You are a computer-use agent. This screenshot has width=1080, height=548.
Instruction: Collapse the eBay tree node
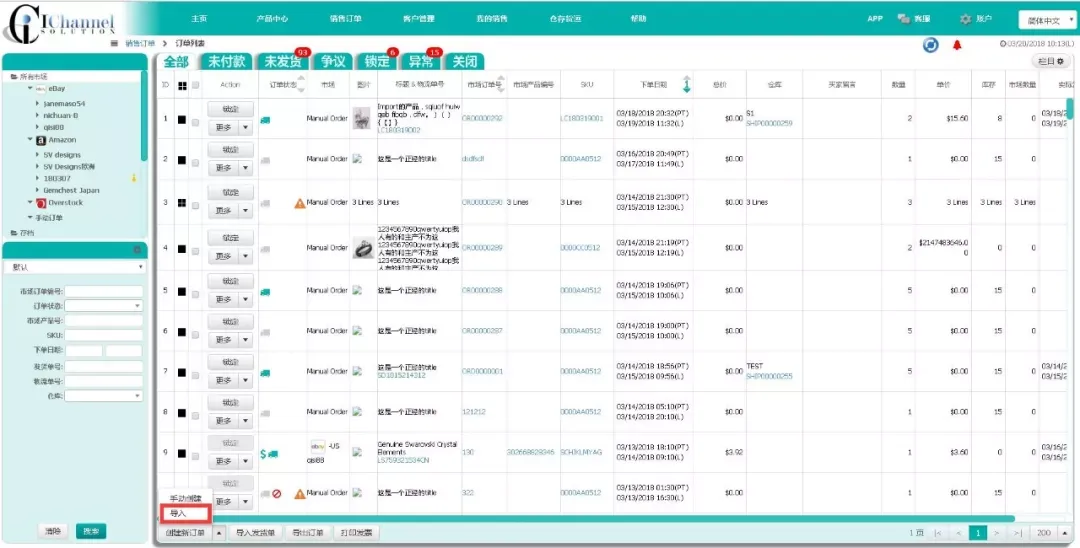point(30,88)
